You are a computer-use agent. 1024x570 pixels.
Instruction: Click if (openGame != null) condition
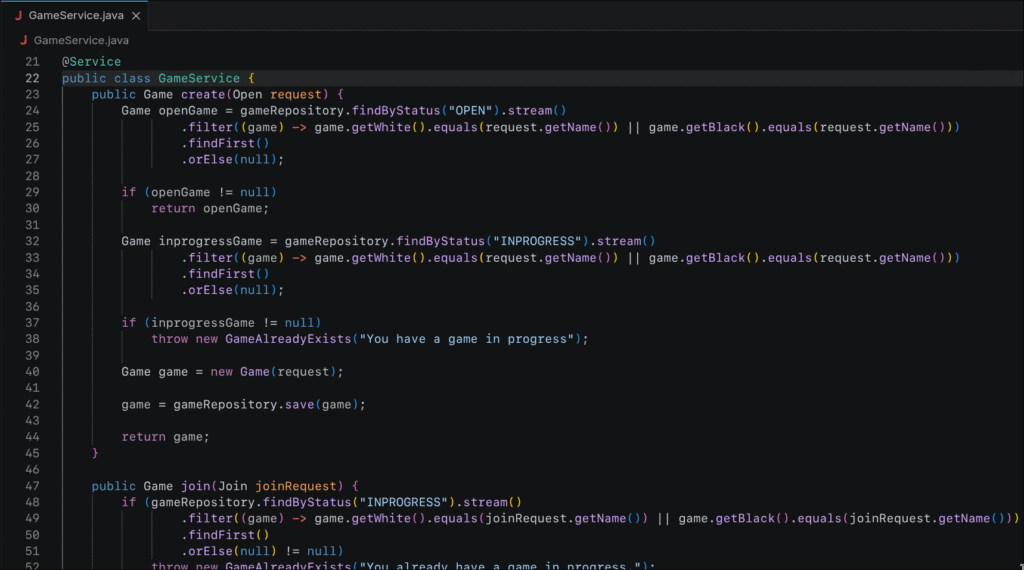coord(199,193)
